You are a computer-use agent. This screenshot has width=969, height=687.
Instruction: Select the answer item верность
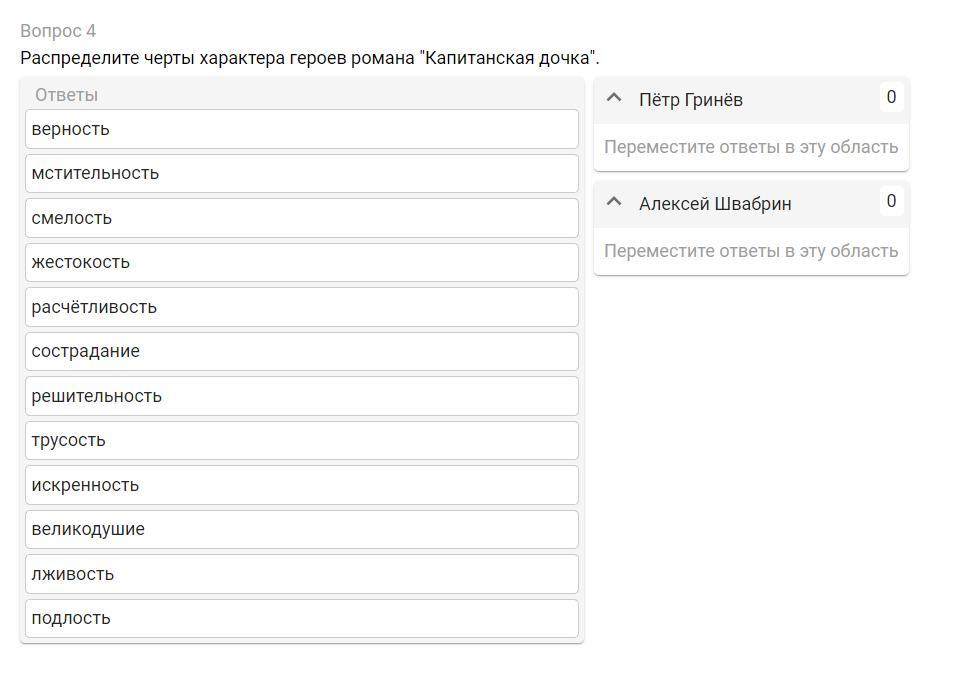(x=301, y=129)
